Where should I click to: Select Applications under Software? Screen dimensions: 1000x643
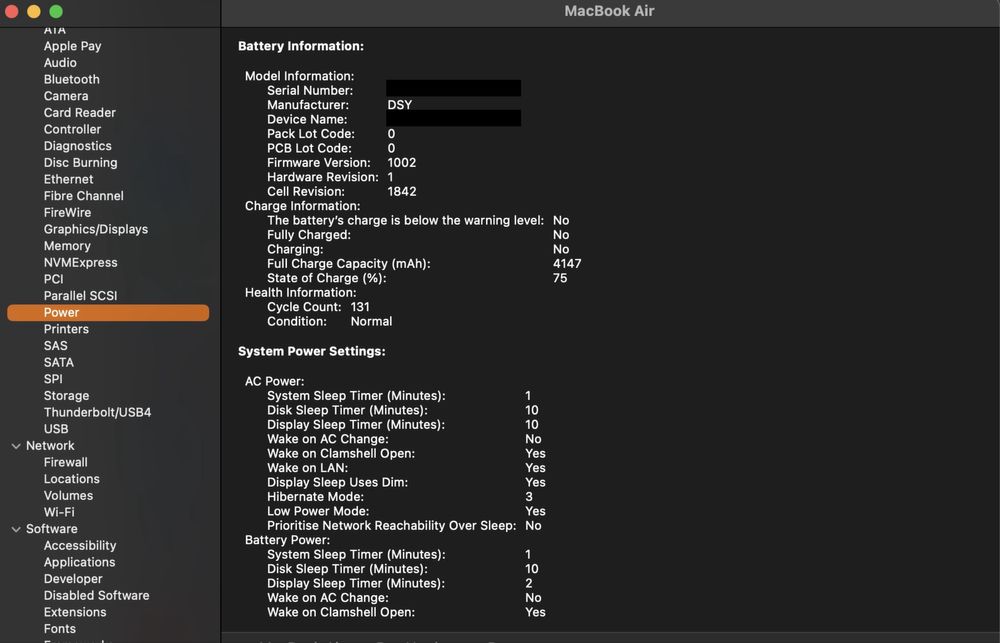point(80,562)
